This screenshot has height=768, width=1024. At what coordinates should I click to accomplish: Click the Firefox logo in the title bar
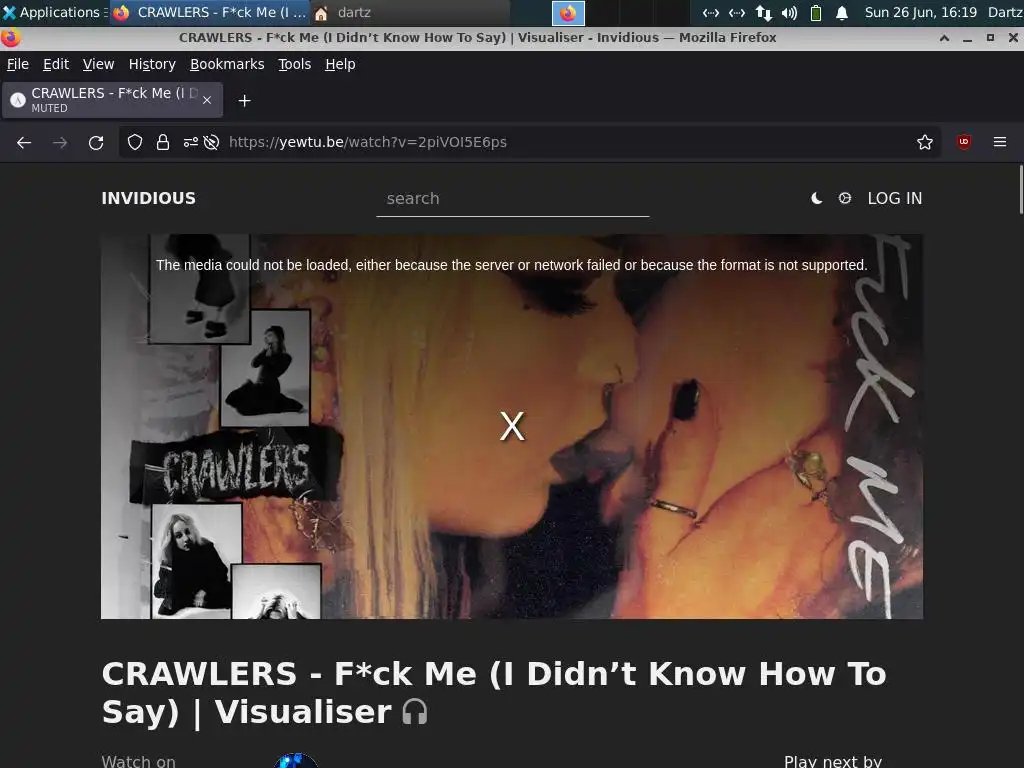[10, 38]
